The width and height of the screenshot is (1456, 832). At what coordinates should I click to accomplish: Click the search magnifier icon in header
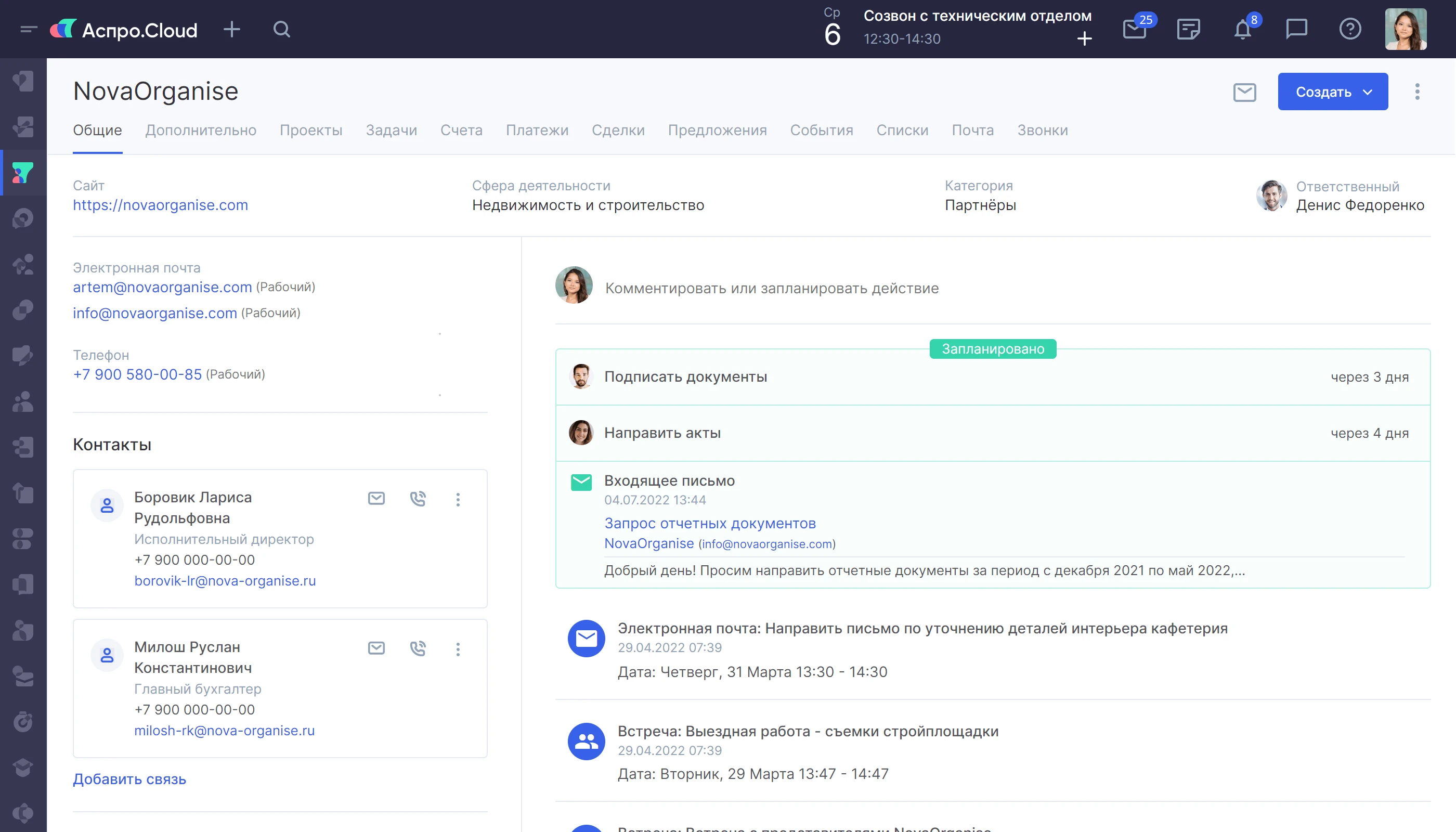(x=281, y=29)
